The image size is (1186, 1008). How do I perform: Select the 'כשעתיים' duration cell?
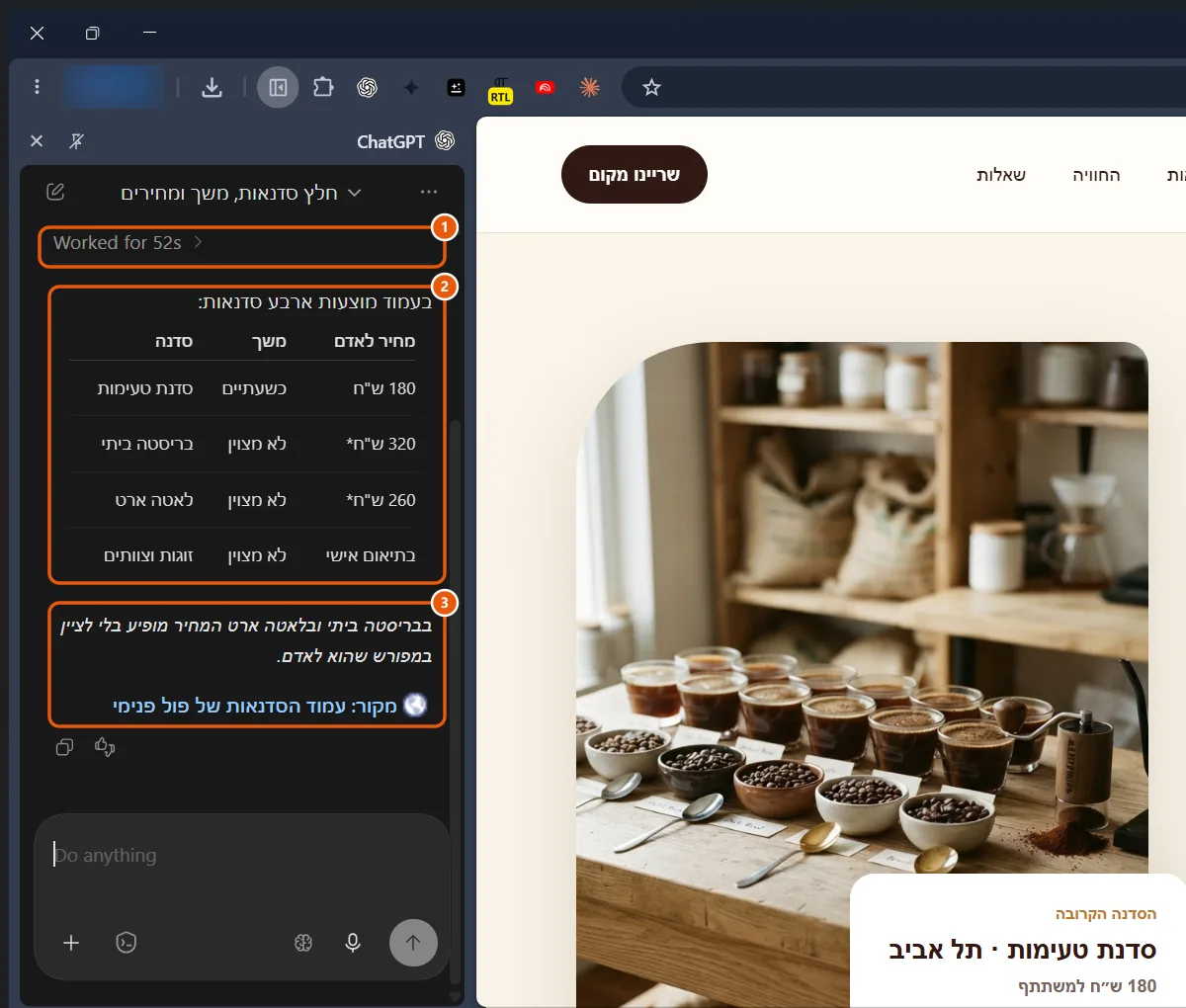254,388
